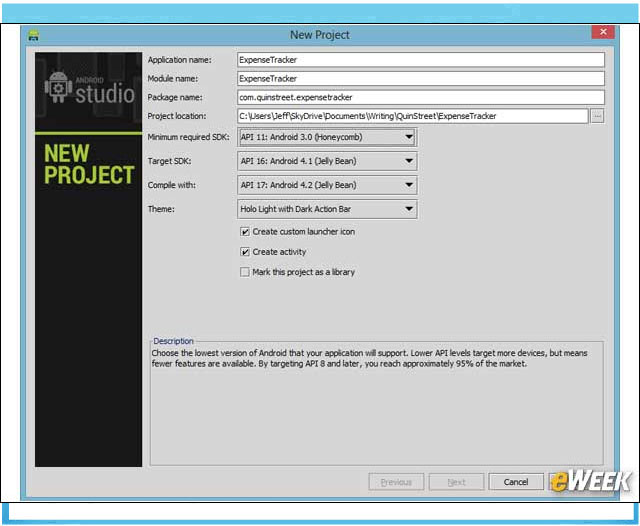Click the Target SDK label
Viewport: 640px width, 526px height.
click(169, 161)
